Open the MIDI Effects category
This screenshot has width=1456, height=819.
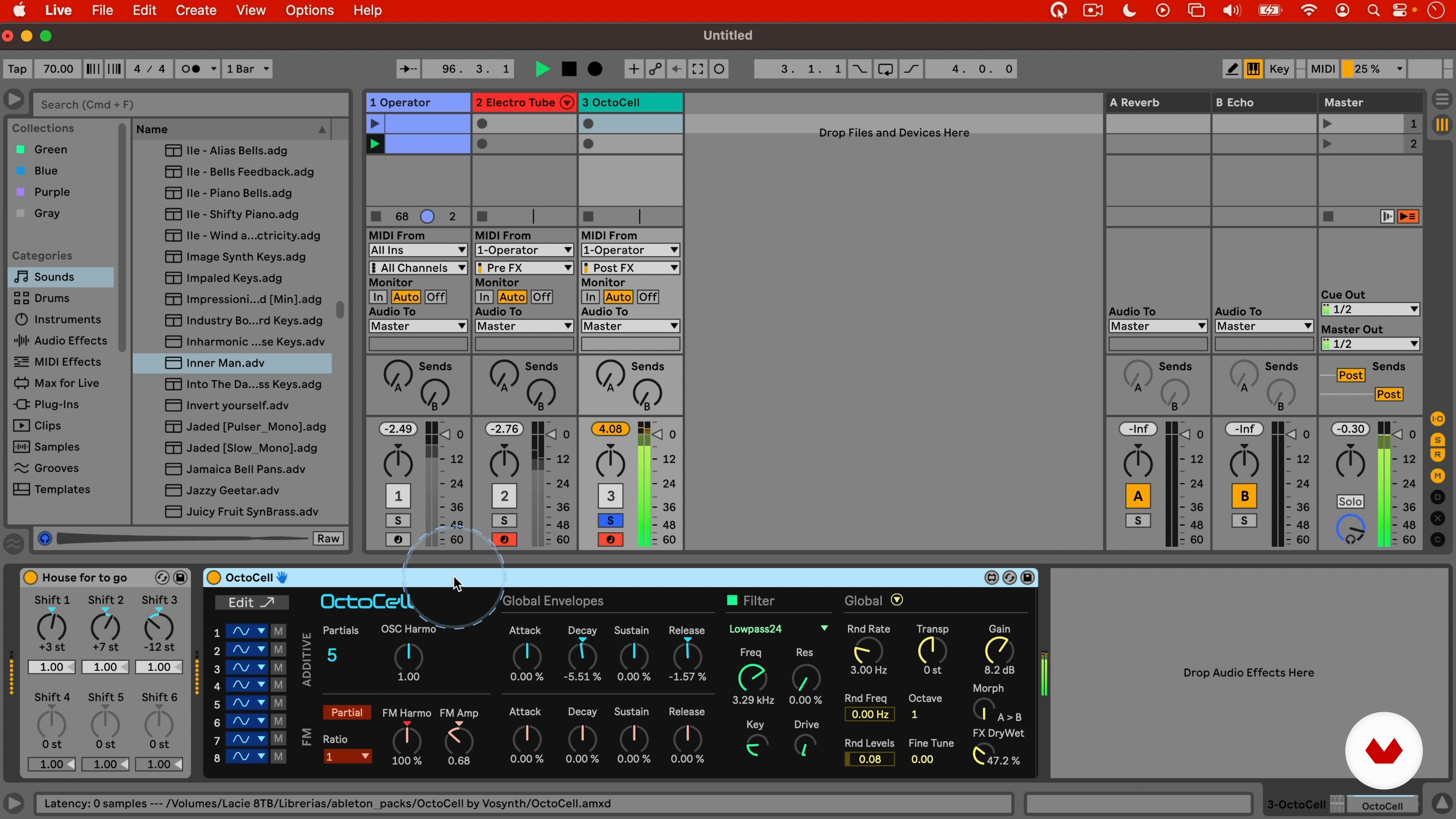67,362
